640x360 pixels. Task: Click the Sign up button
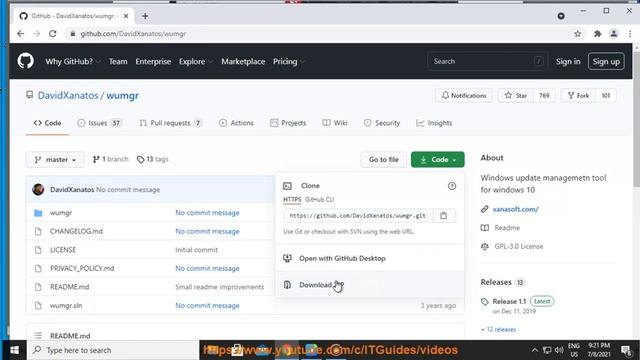606,62
